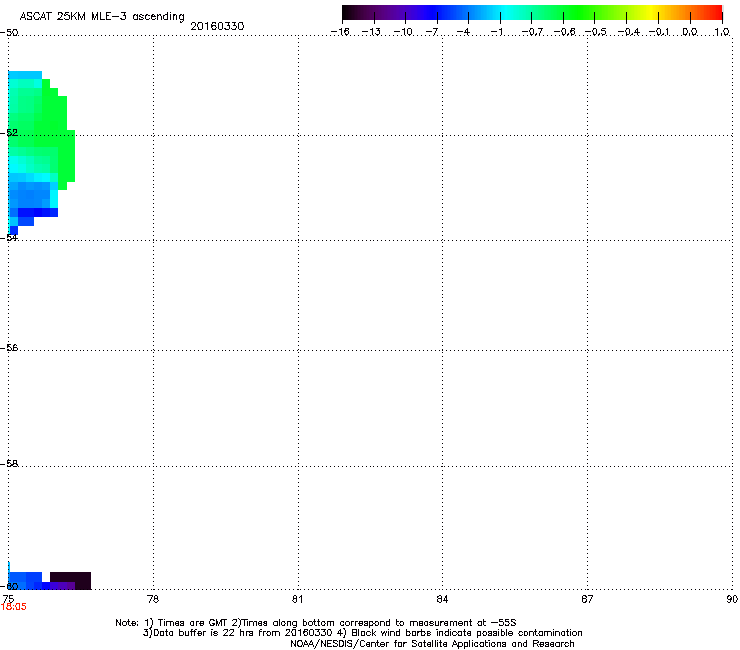Click the "-1" color scale label

(496, 32)
